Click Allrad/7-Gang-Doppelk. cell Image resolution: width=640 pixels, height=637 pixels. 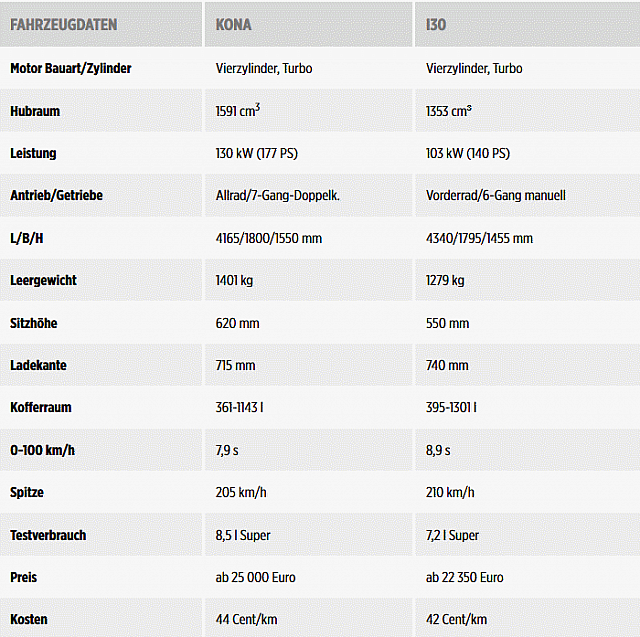(x=278, y=195)
